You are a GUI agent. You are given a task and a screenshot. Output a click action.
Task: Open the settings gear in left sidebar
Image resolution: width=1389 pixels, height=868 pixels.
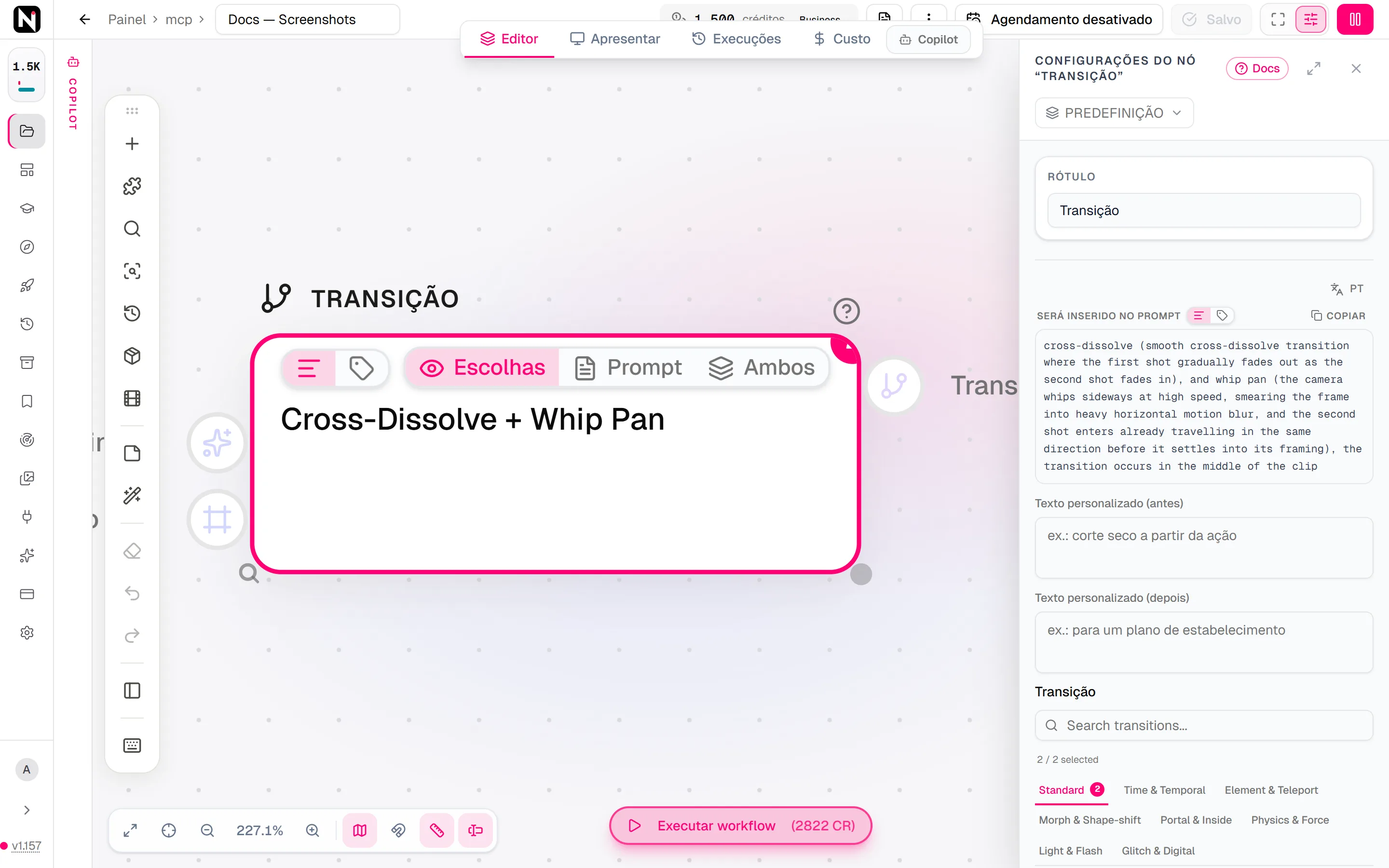27,633
